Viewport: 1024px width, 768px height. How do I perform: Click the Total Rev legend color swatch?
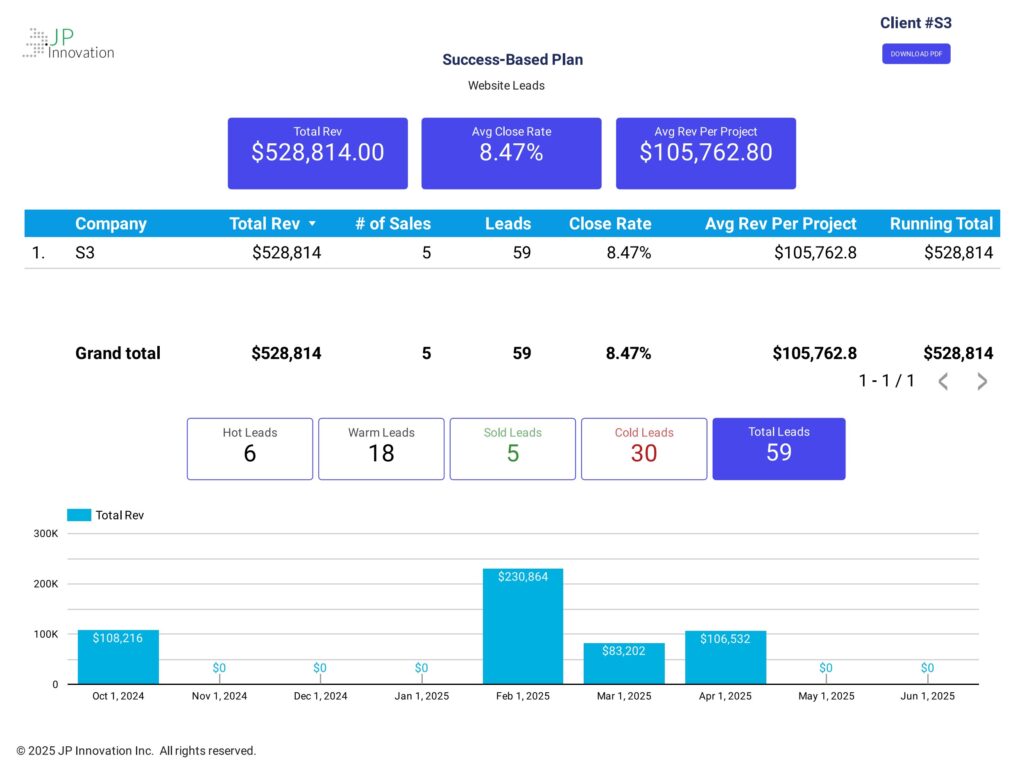click(x=79, y=515)
